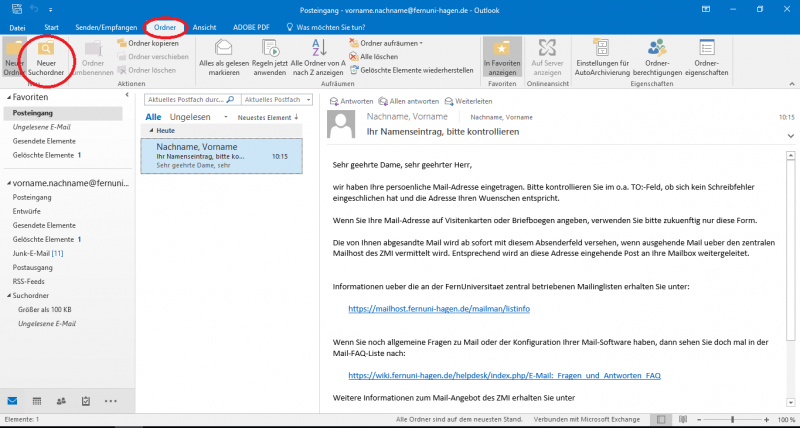
Task: Click the sender avatar picture
Action: (x=341, y=124)
